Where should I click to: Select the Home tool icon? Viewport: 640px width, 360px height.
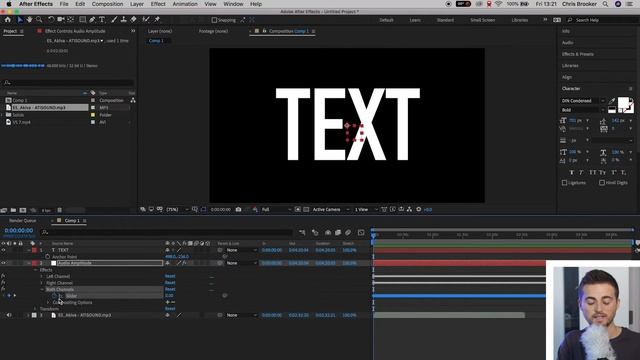tap(7, 20)
